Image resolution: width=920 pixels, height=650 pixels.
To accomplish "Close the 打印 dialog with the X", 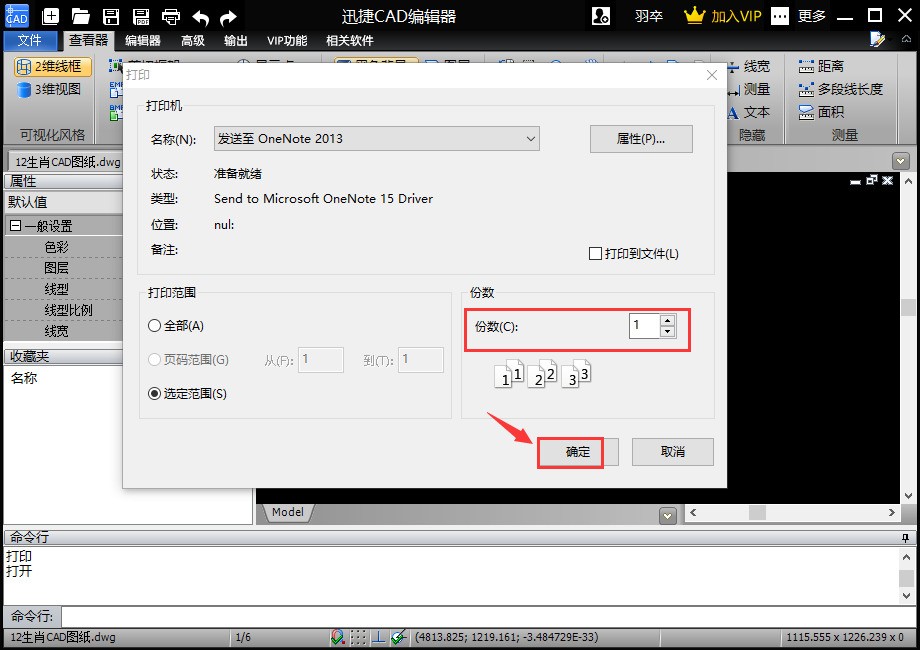I will click(x=712, y=75).
